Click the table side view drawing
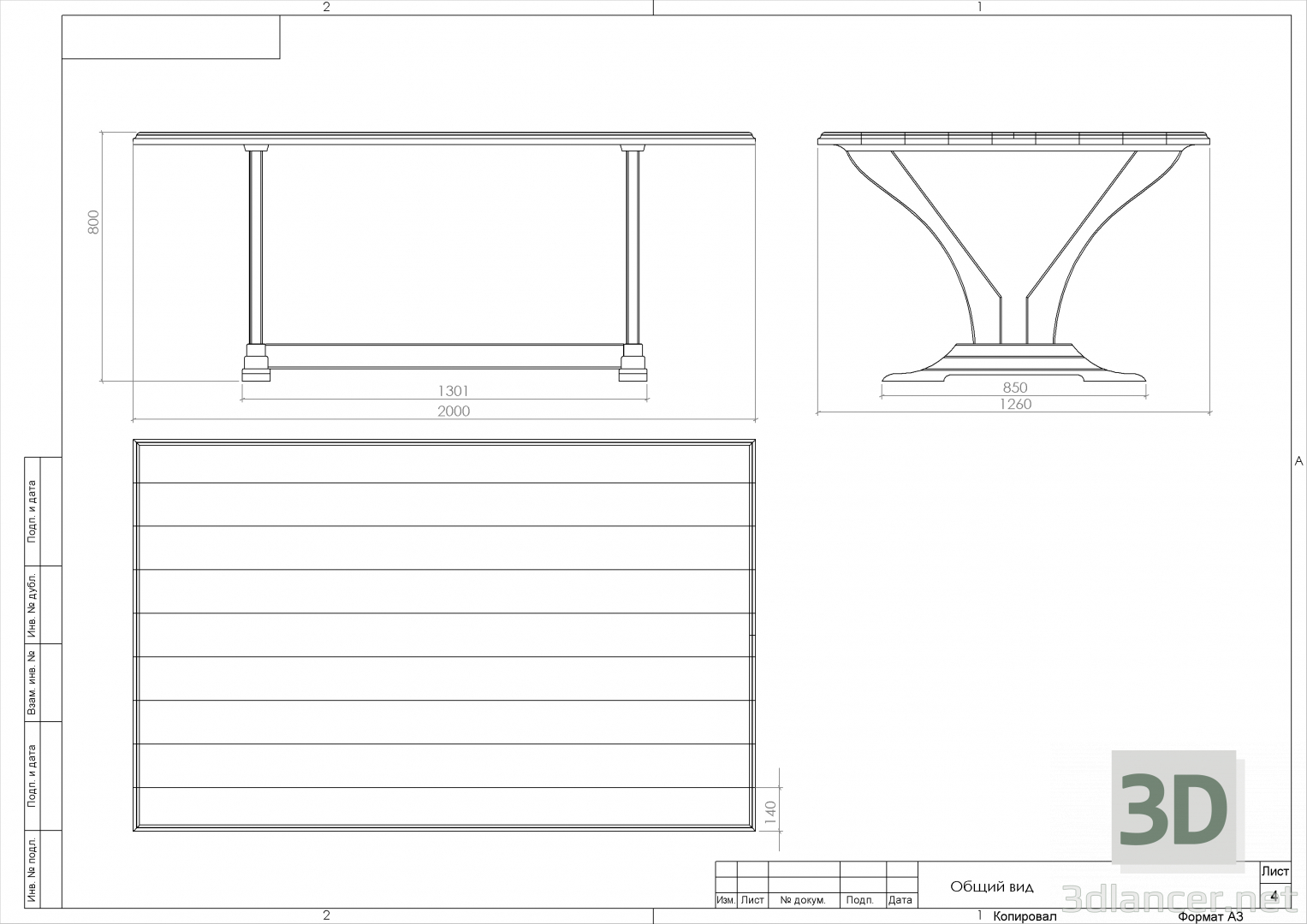1307x924 pixels. click(x=445, y=257)
